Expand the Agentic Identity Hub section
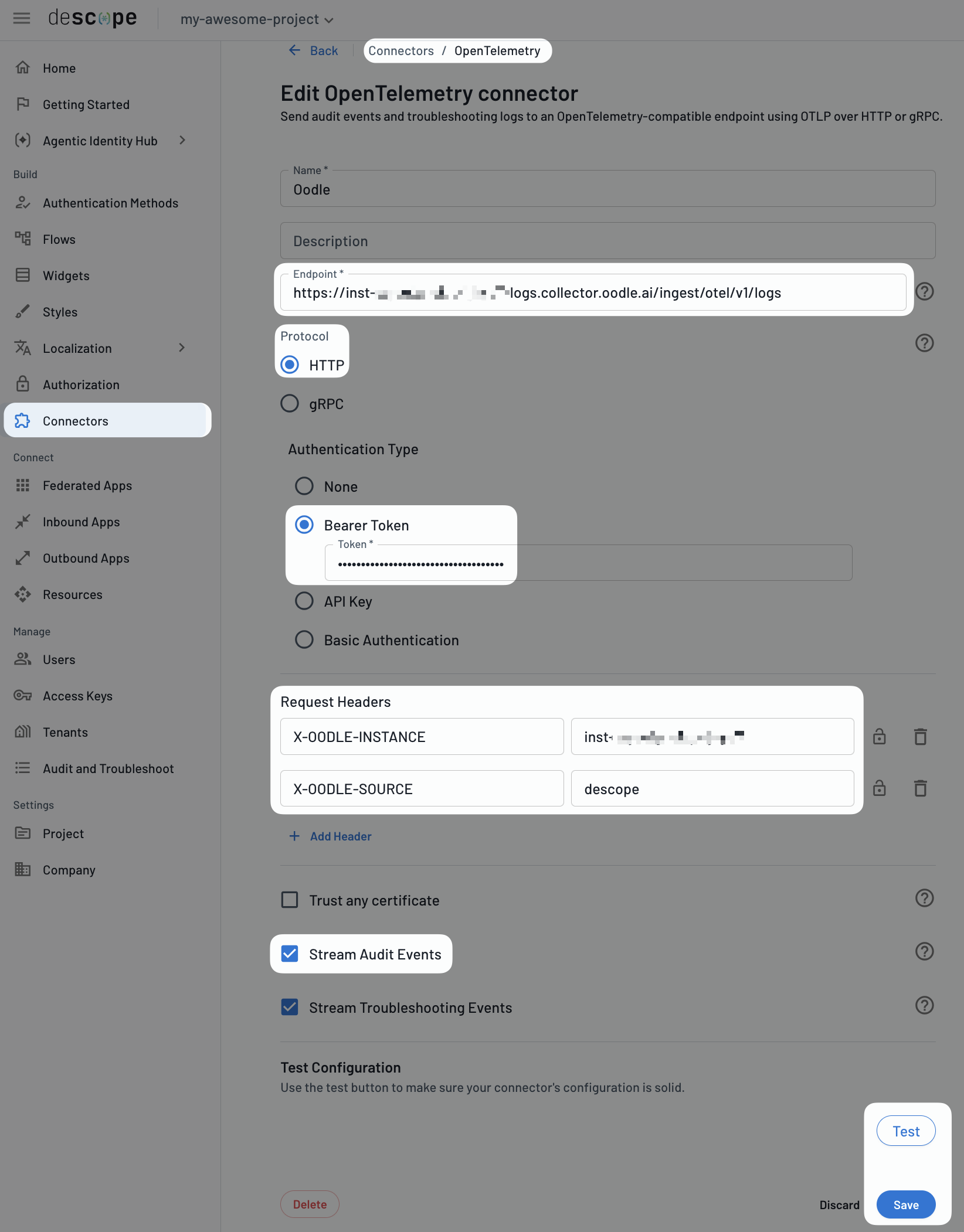The width and height of the screenshot is (964, 1232). point(182,141)
